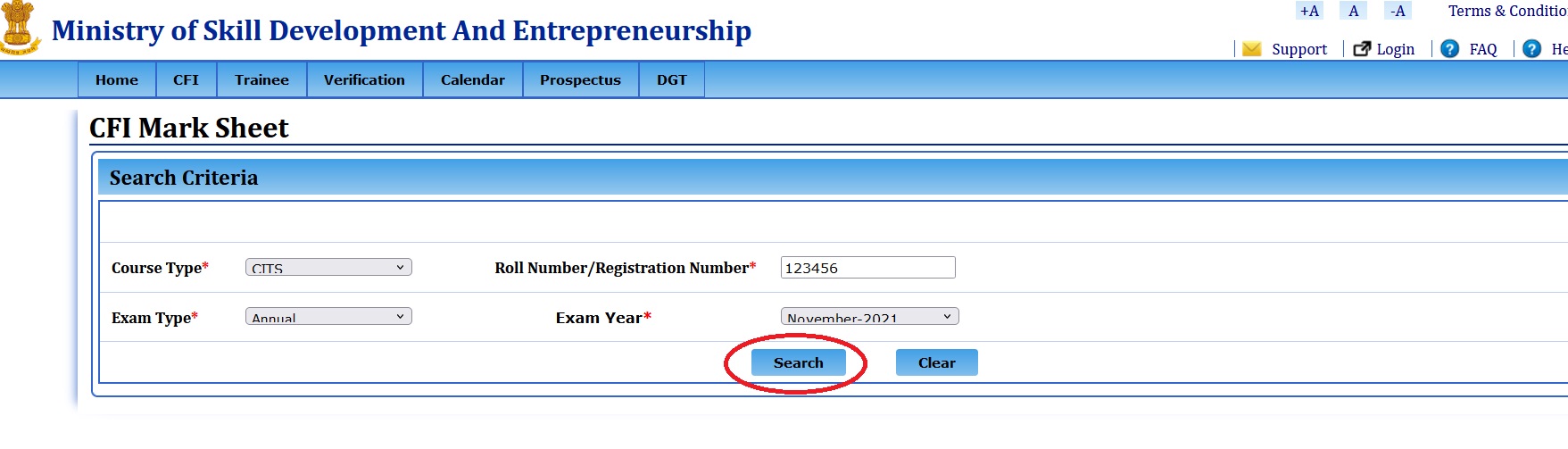Open the Terms & Conditions link
Screen dimensions: 1568x449
[x=1506, y=11]
